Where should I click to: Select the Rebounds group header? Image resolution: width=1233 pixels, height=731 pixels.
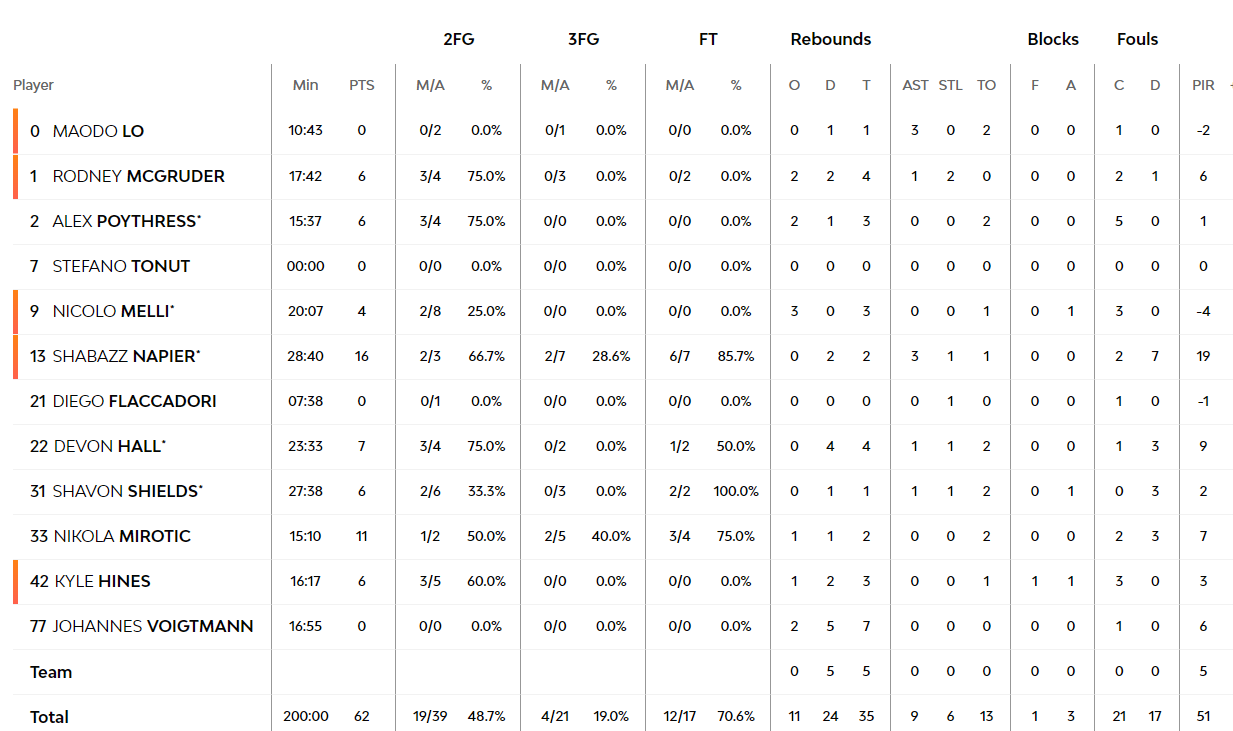830,40
